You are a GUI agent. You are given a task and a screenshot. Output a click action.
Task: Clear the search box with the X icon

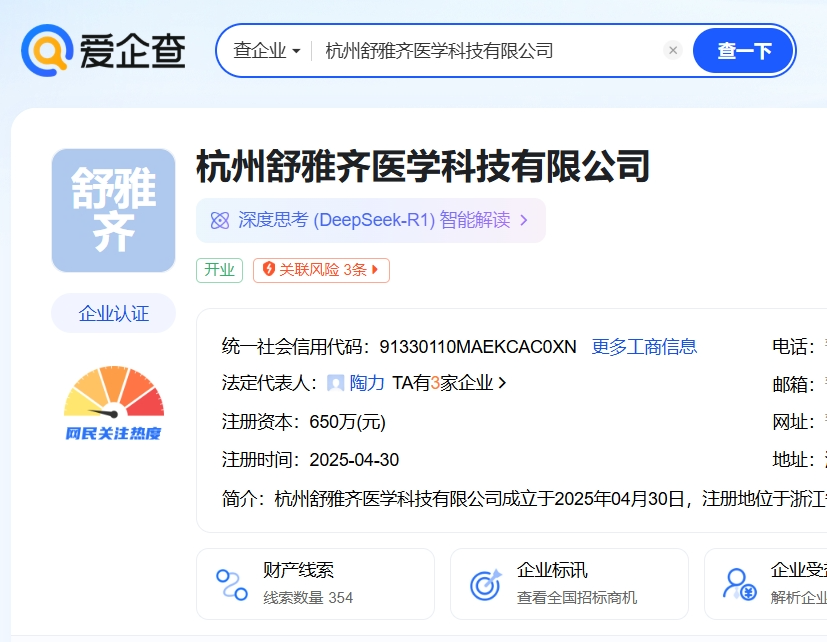point(672,51)
